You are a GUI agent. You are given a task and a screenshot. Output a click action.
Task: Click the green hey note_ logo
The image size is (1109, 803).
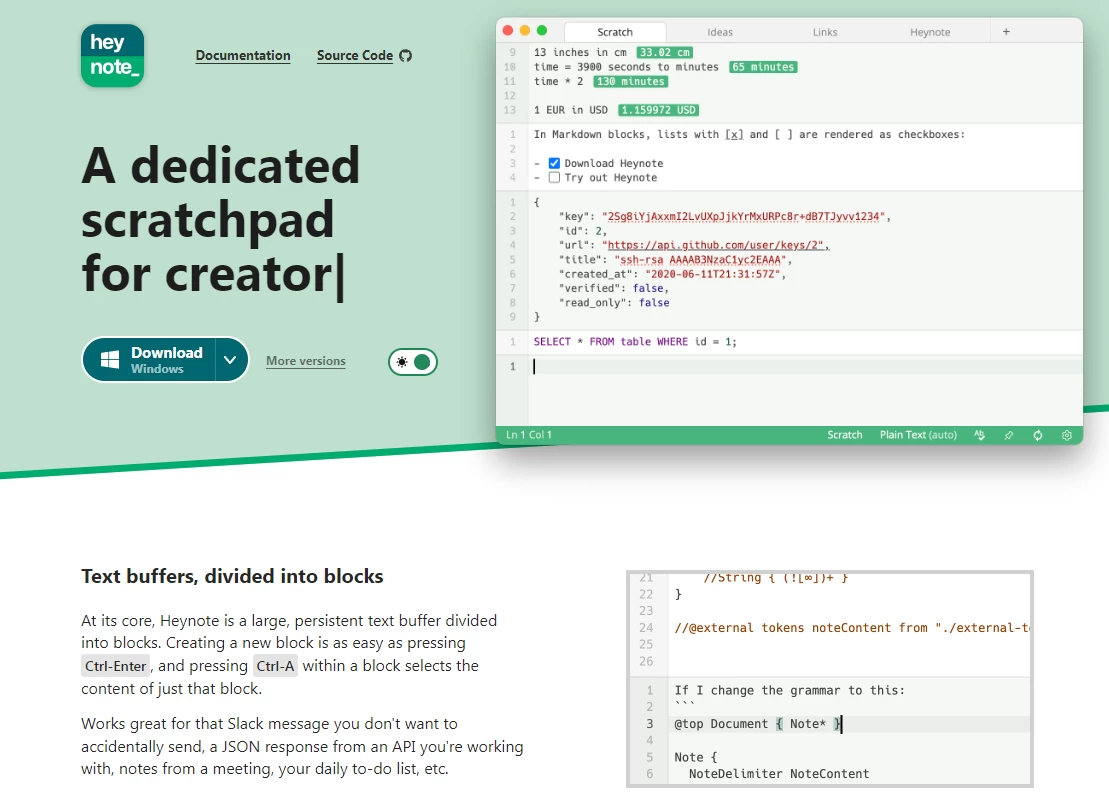tap(112, 56)
